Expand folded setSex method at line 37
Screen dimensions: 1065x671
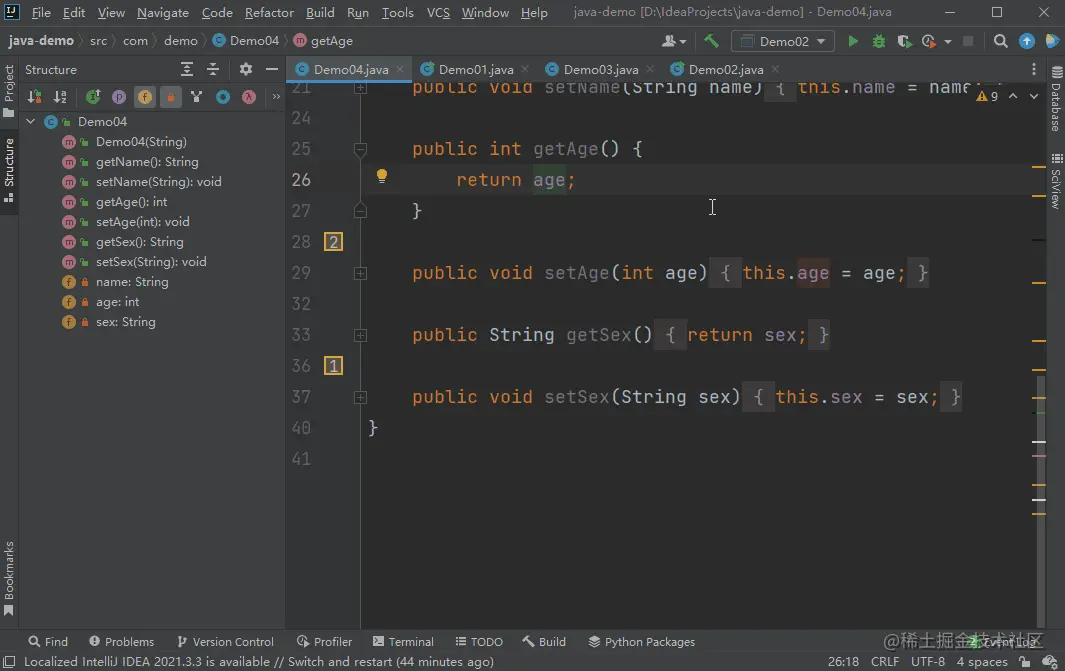click(x=361, y=397)
